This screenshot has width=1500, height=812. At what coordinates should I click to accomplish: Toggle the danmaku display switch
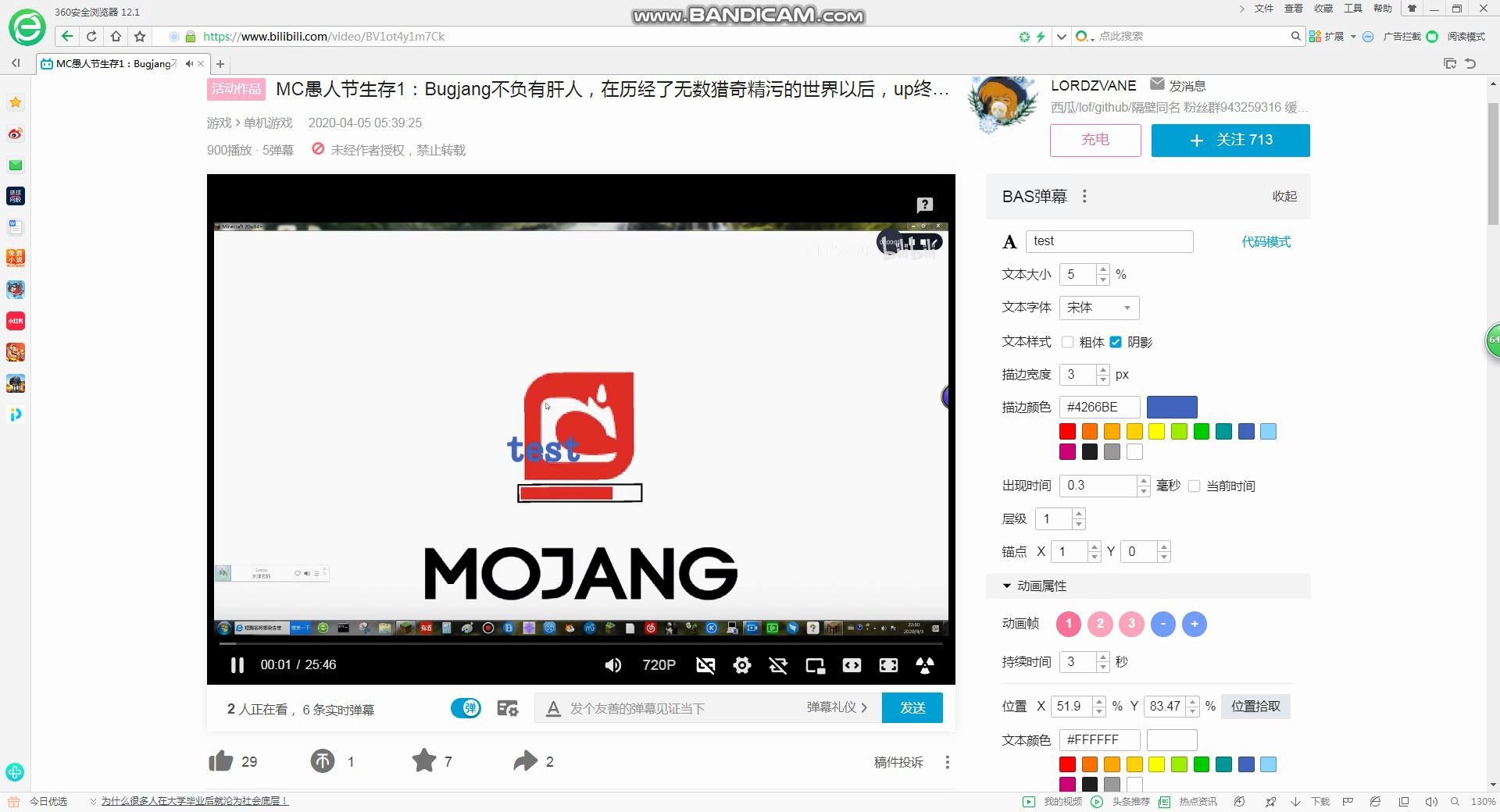click(466, 708)
